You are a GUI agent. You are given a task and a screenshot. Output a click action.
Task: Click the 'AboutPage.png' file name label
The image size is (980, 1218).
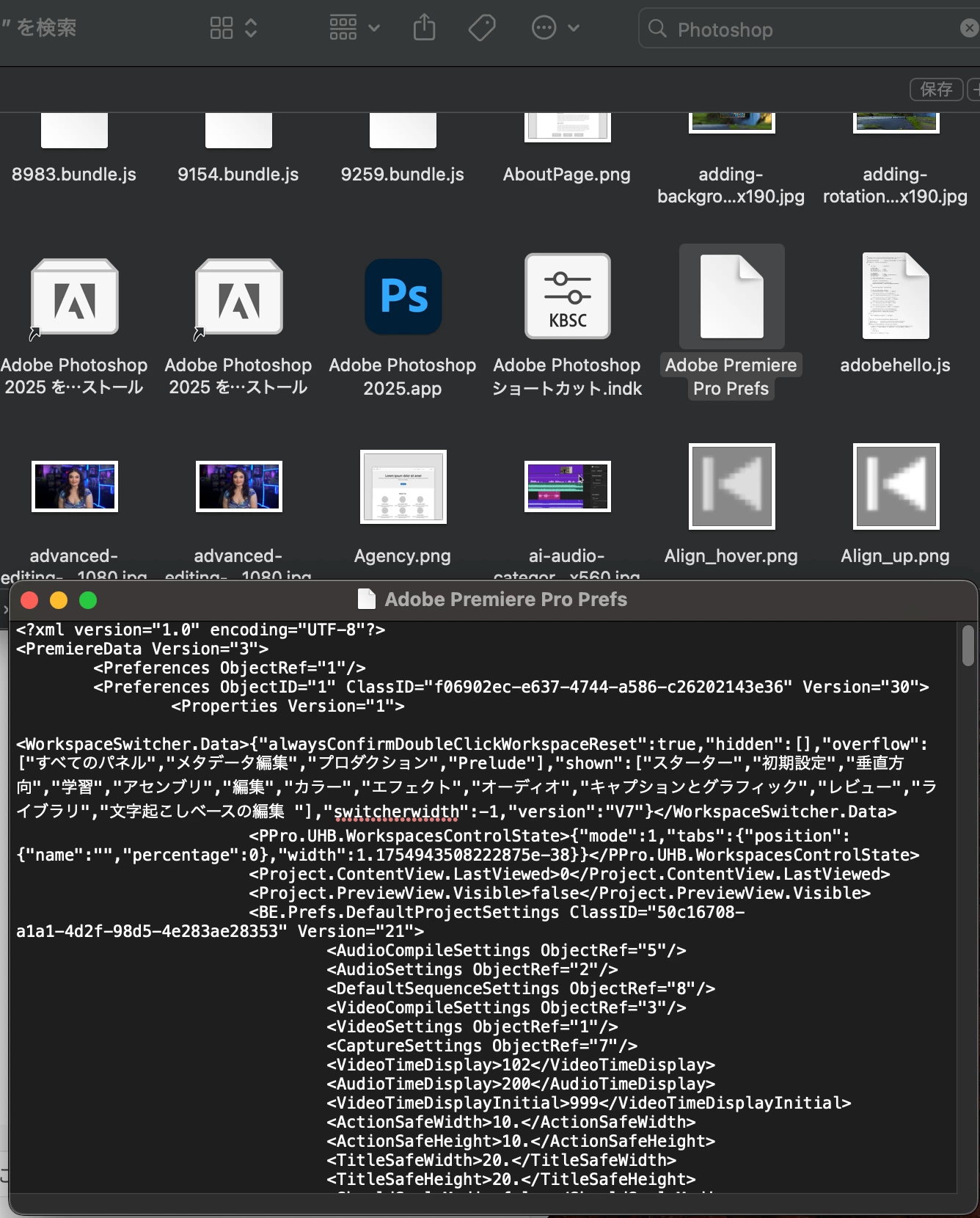(566, 175)
